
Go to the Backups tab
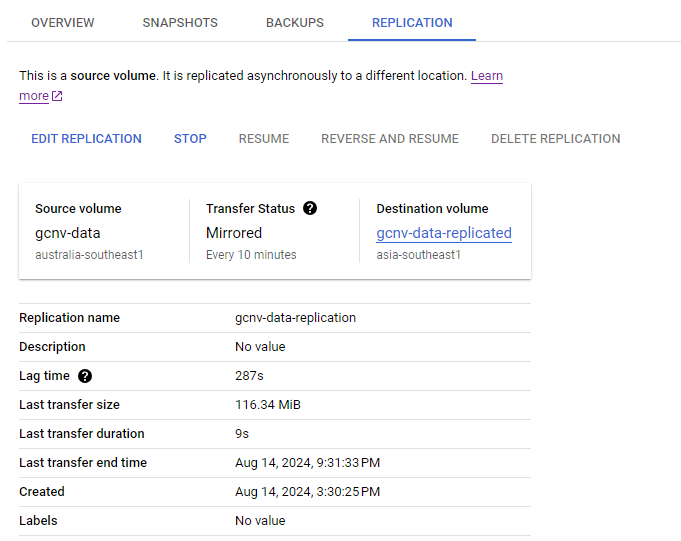[x=295, y=23]
